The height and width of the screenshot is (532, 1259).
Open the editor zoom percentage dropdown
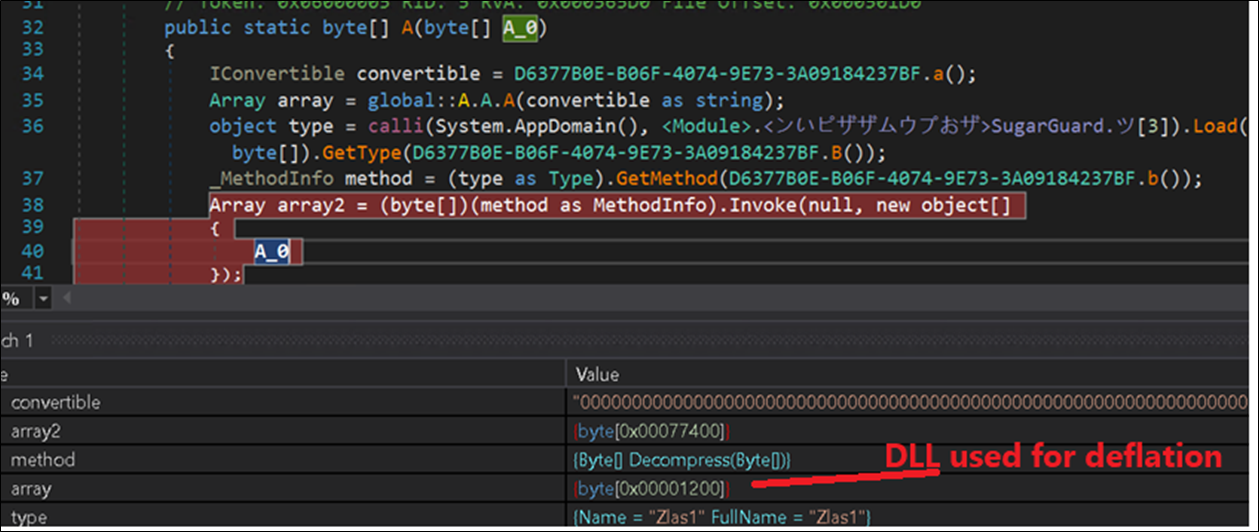coord(42,299)
